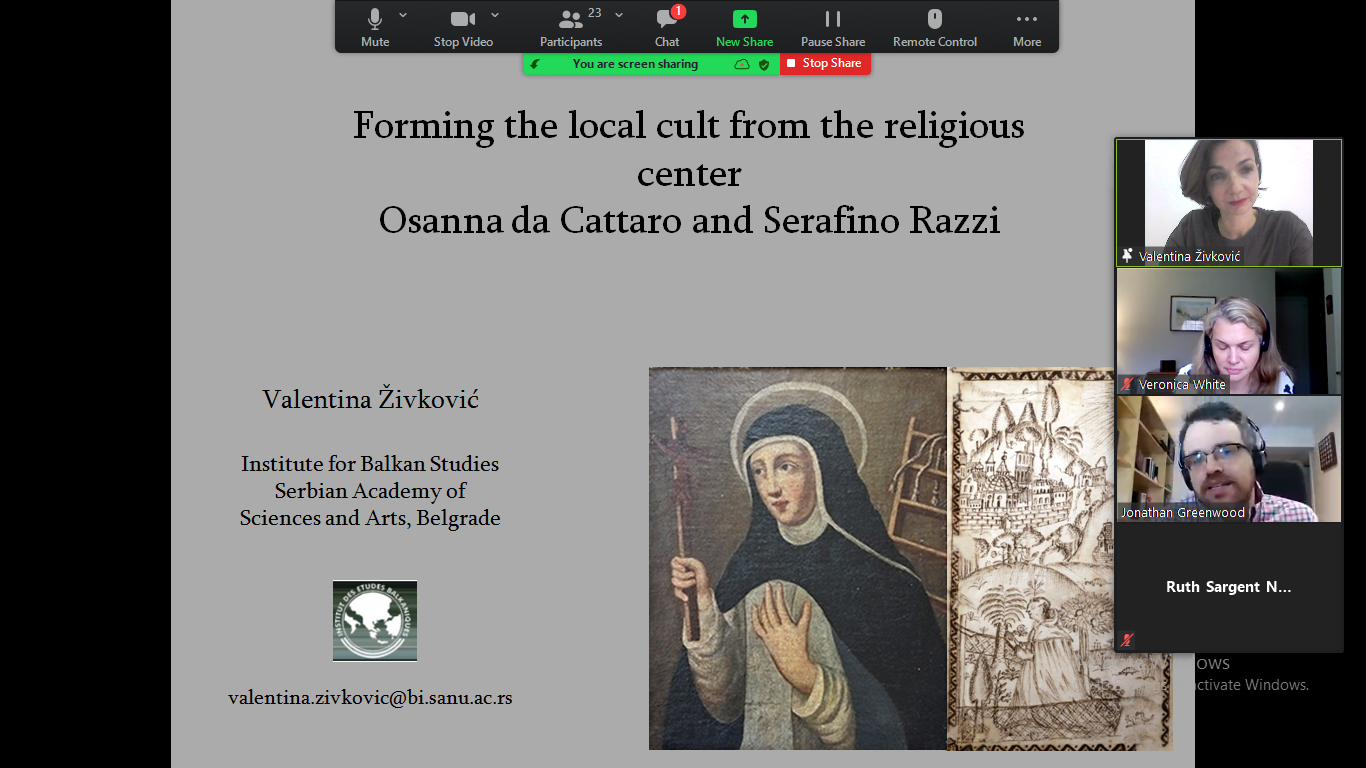
Task: Click Jonathan Greenwood's name label
Action: click(1183, 512)
